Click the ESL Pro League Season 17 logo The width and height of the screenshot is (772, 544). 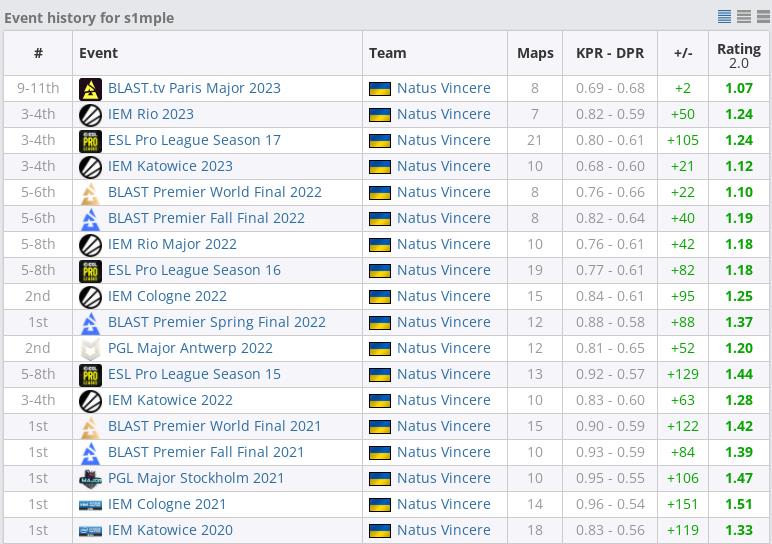coord(90,141)
